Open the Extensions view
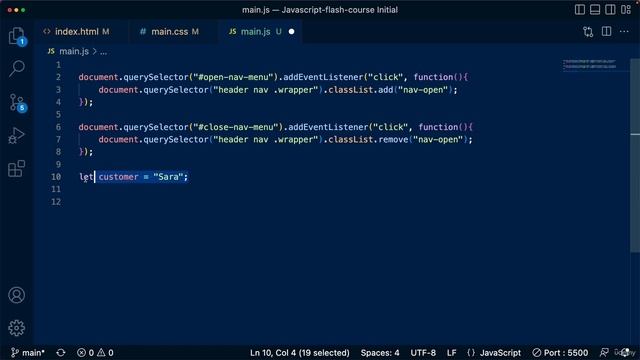 (x=16, y=169)
